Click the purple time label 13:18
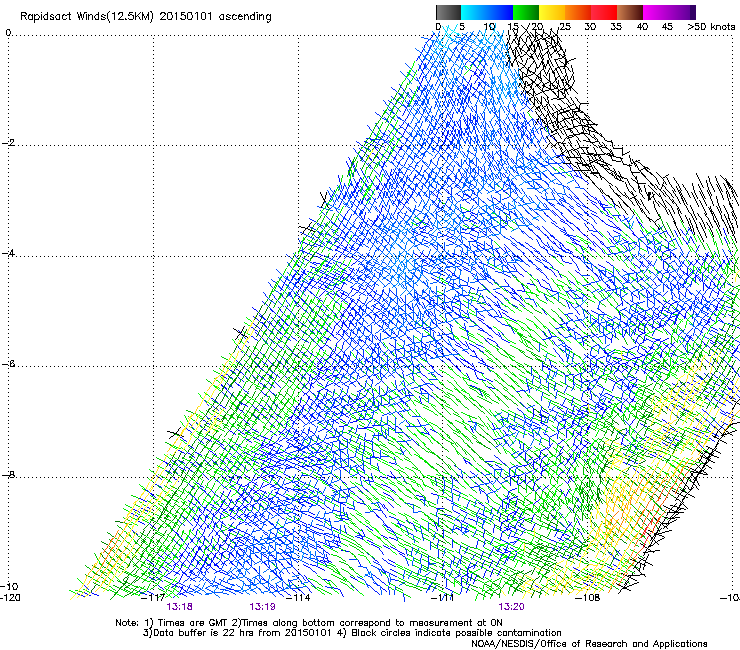This screenshot has height=650, width=740. pos(179,607)
